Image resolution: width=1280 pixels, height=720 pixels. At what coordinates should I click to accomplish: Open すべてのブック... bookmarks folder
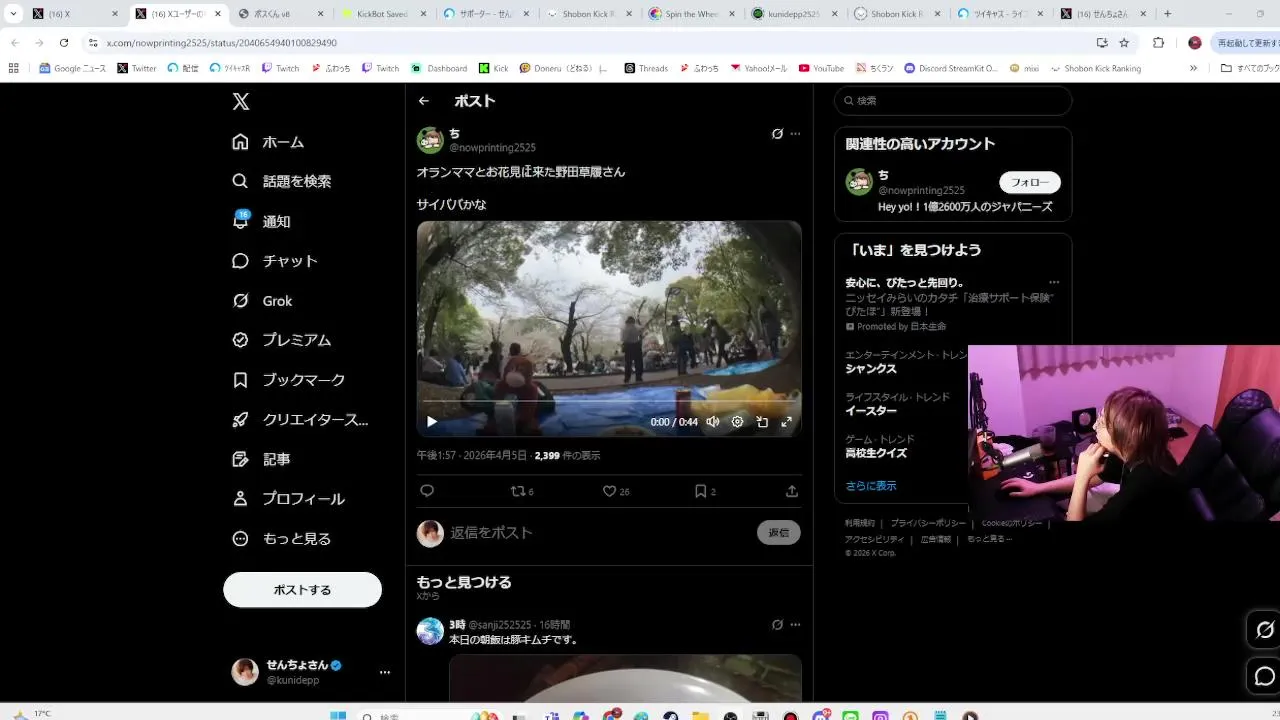[x=1249, y=68]
